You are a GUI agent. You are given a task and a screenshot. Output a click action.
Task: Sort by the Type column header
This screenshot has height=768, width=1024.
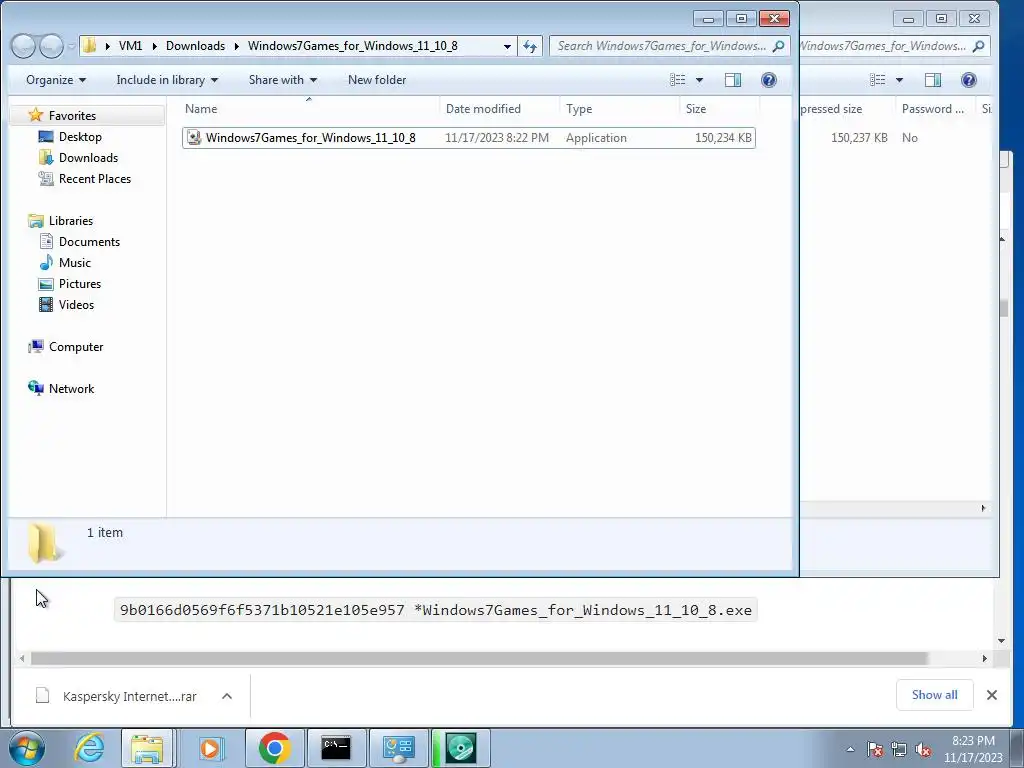point(619,109)
